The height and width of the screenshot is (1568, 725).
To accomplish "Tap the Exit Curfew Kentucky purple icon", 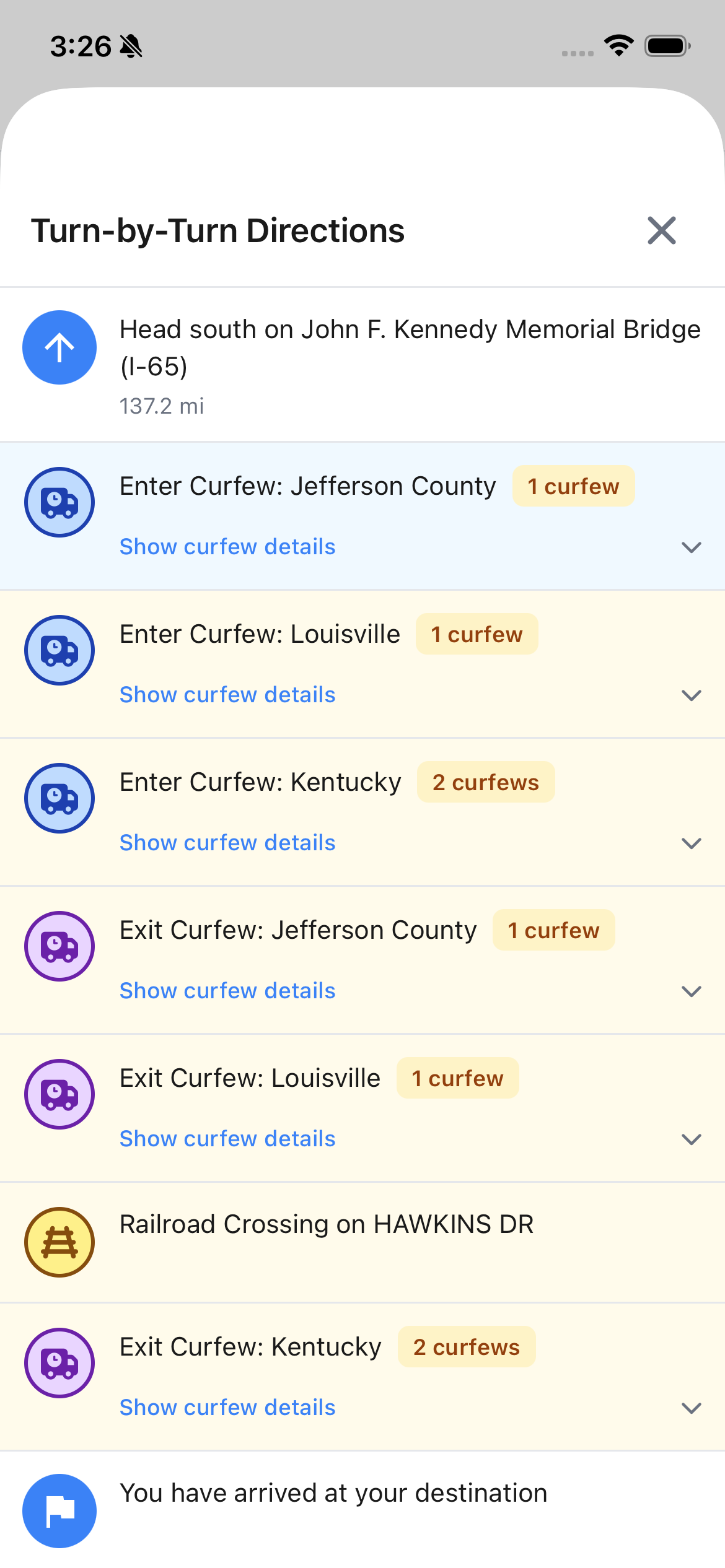I will coord(59,1363).
